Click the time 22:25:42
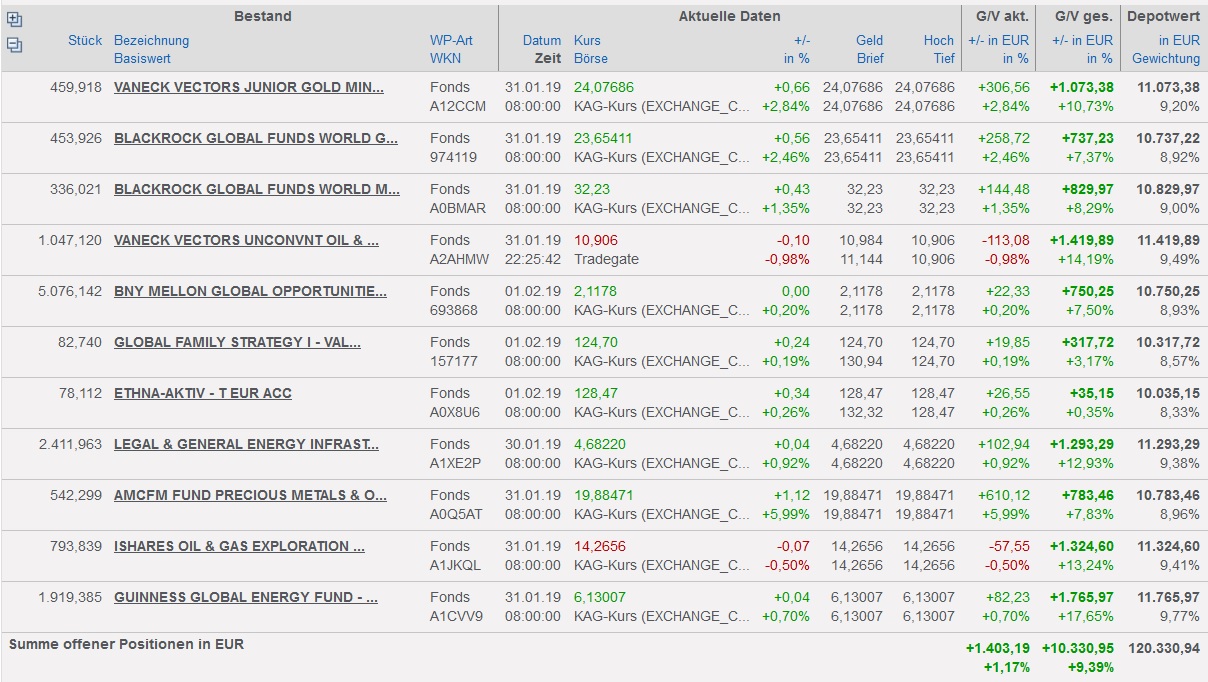Screen dimensions: 1208x682 pos(533,259)
